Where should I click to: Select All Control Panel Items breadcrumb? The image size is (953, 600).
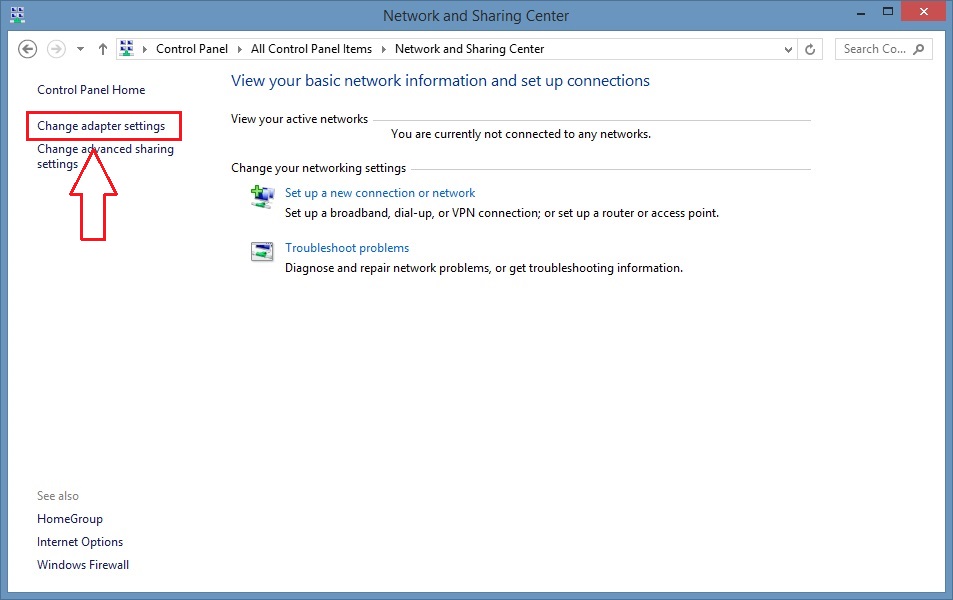(x=311, y=49)
